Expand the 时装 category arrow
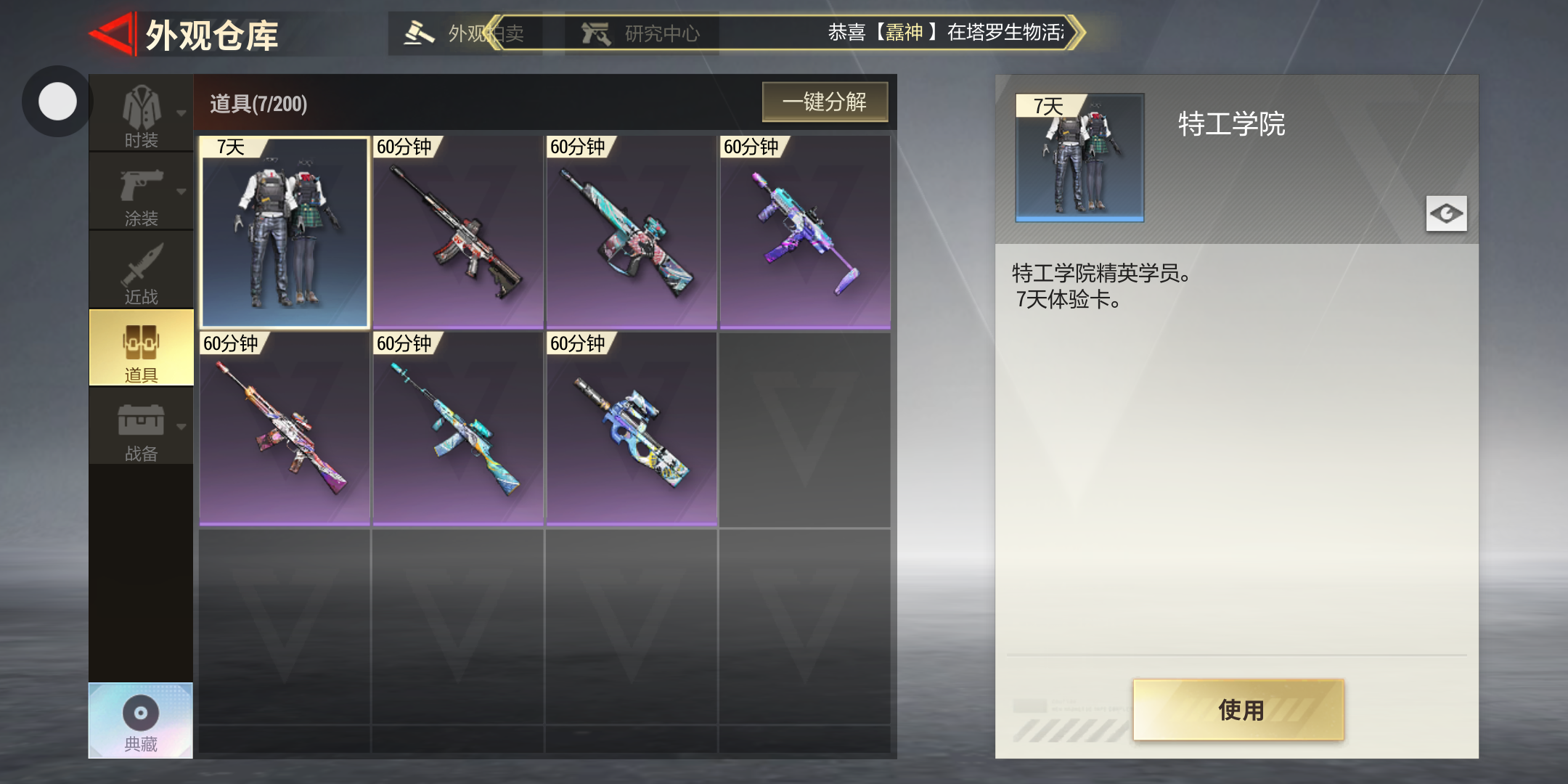 pos(181,113)
